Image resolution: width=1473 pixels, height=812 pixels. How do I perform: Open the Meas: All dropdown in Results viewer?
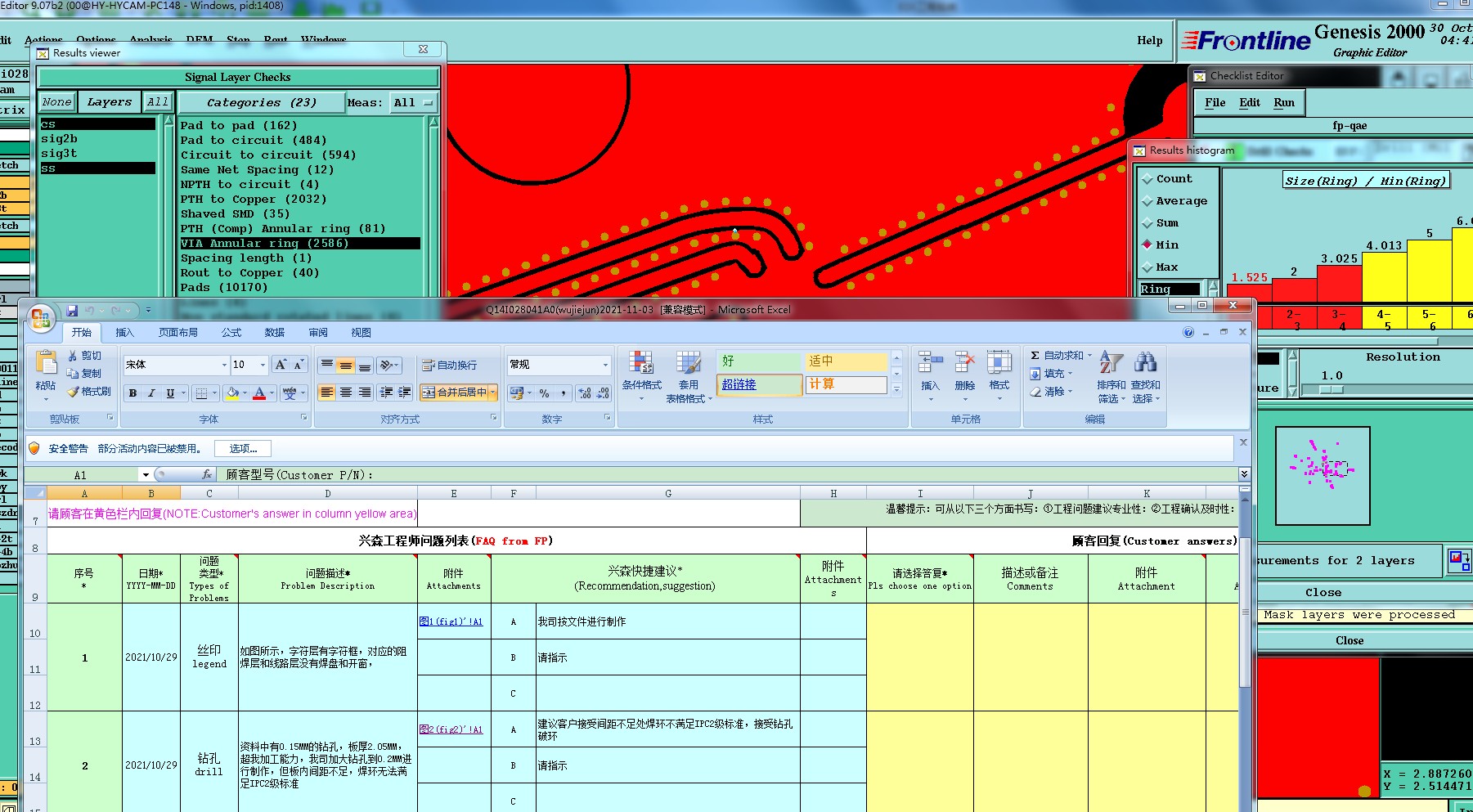413,102
